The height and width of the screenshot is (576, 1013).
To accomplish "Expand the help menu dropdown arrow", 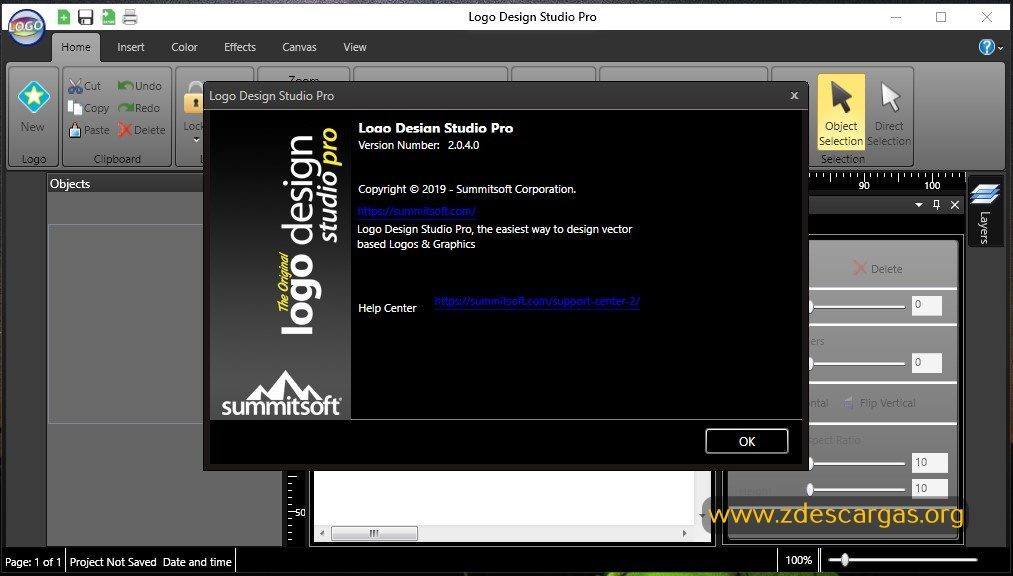I will click(1001, 48).
